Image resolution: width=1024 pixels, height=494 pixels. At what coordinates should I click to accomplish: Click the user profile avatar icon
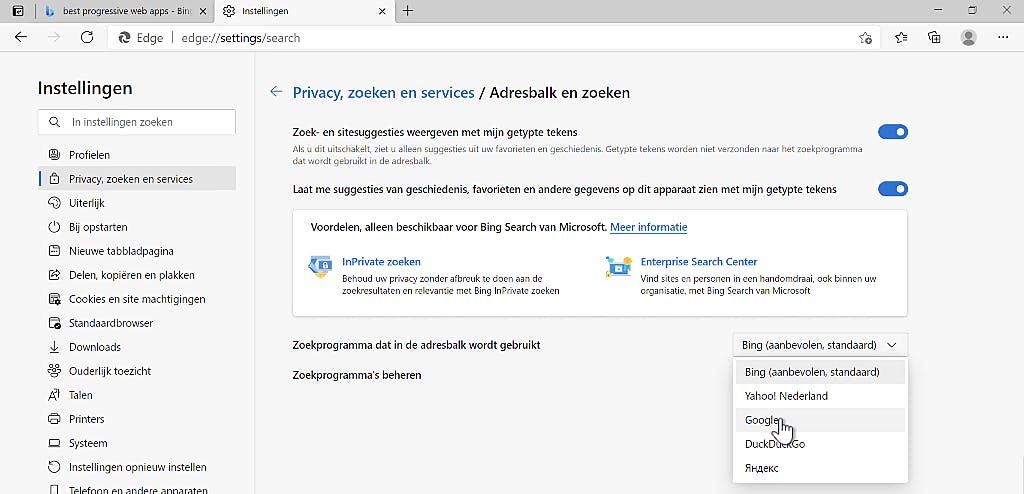[968, 37]
